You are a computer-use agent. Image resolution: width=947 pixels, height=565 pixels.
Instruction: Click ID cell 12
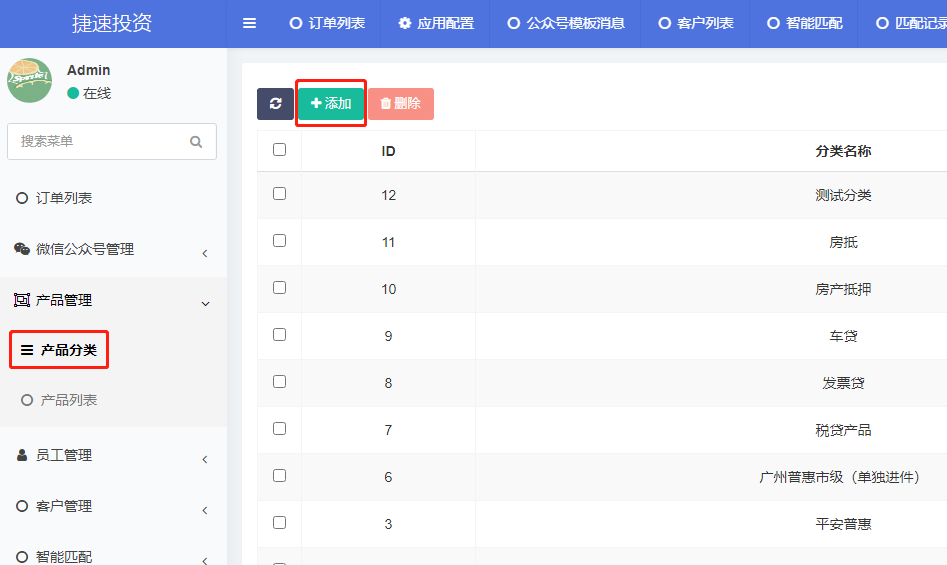(388, 195)
